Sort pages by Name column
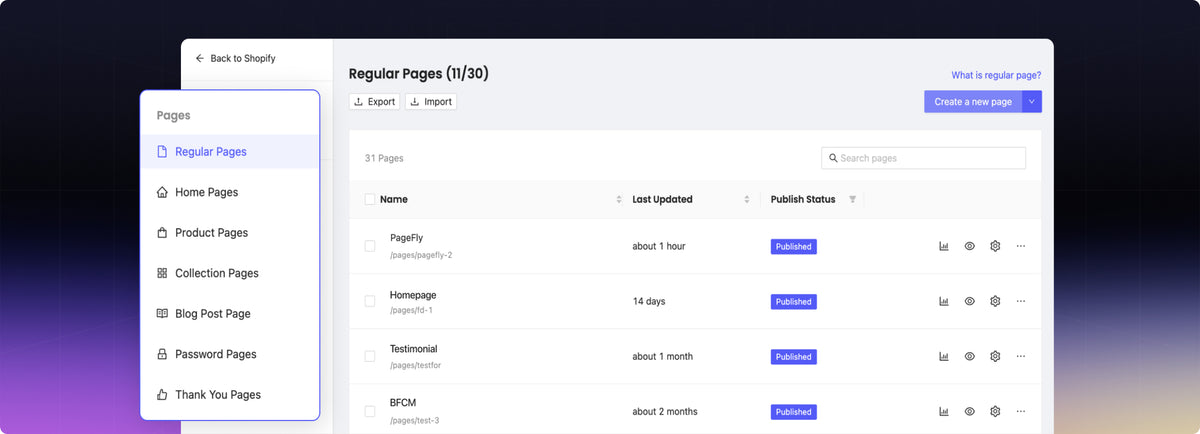1200x434 pixels. [619, 200]
